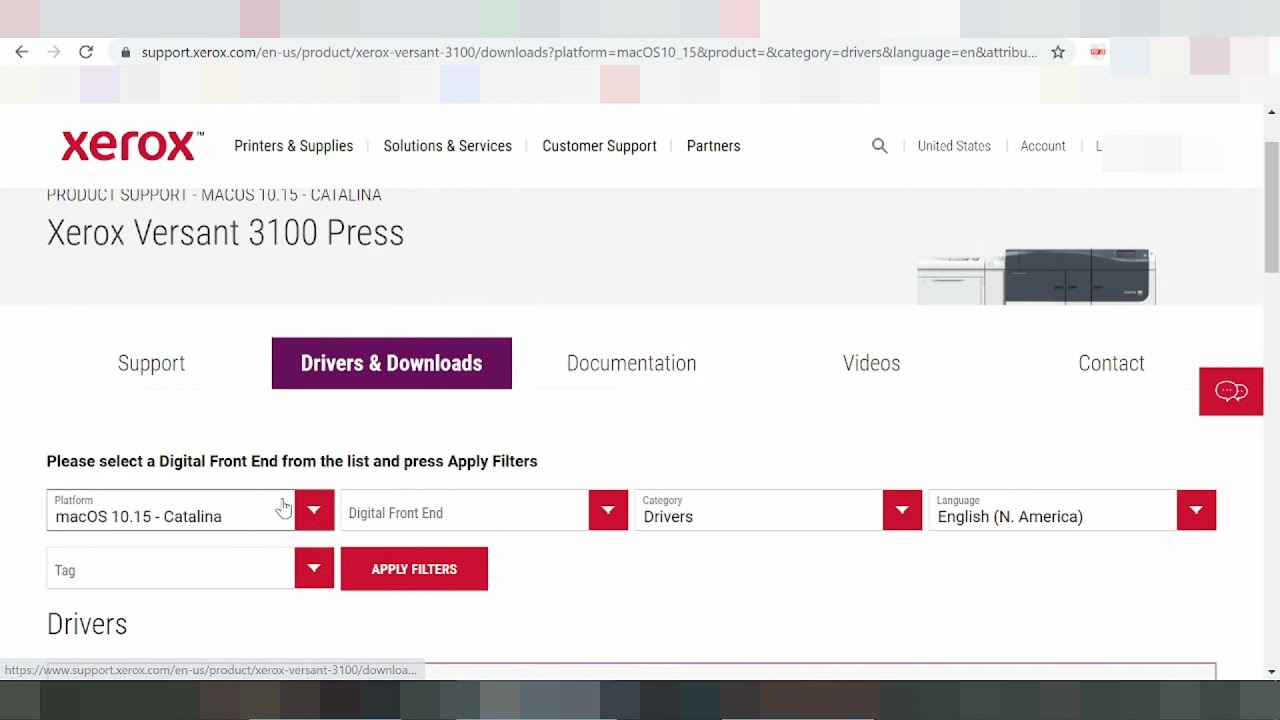Screen dimensions: 1280x720
Task: Click red arrow of Tag dropdown
Action: pyautogui.click(x=314, y=568)
